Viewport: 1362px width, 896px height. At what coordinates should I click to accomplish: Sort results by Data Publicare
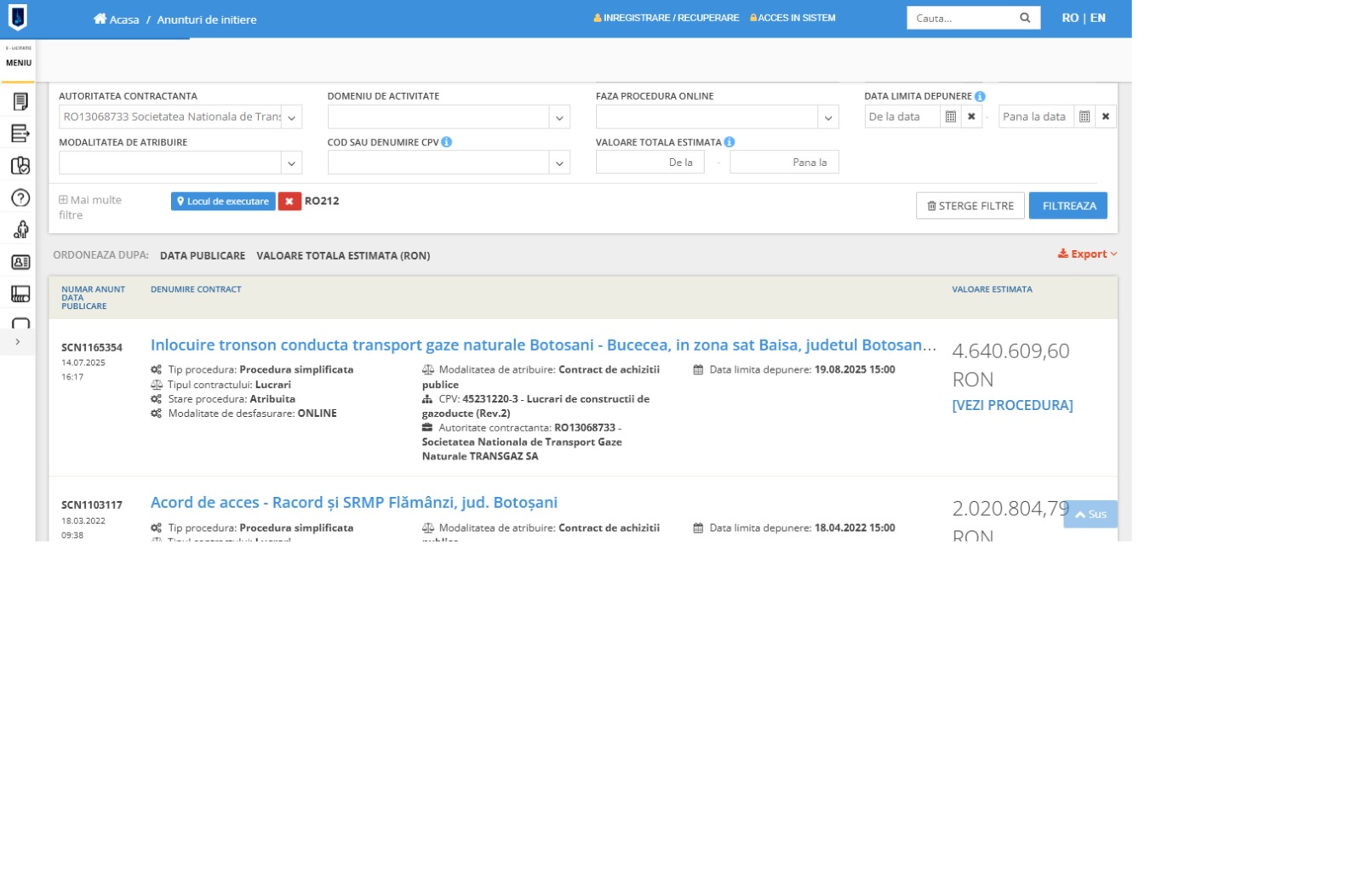[203, 255]
